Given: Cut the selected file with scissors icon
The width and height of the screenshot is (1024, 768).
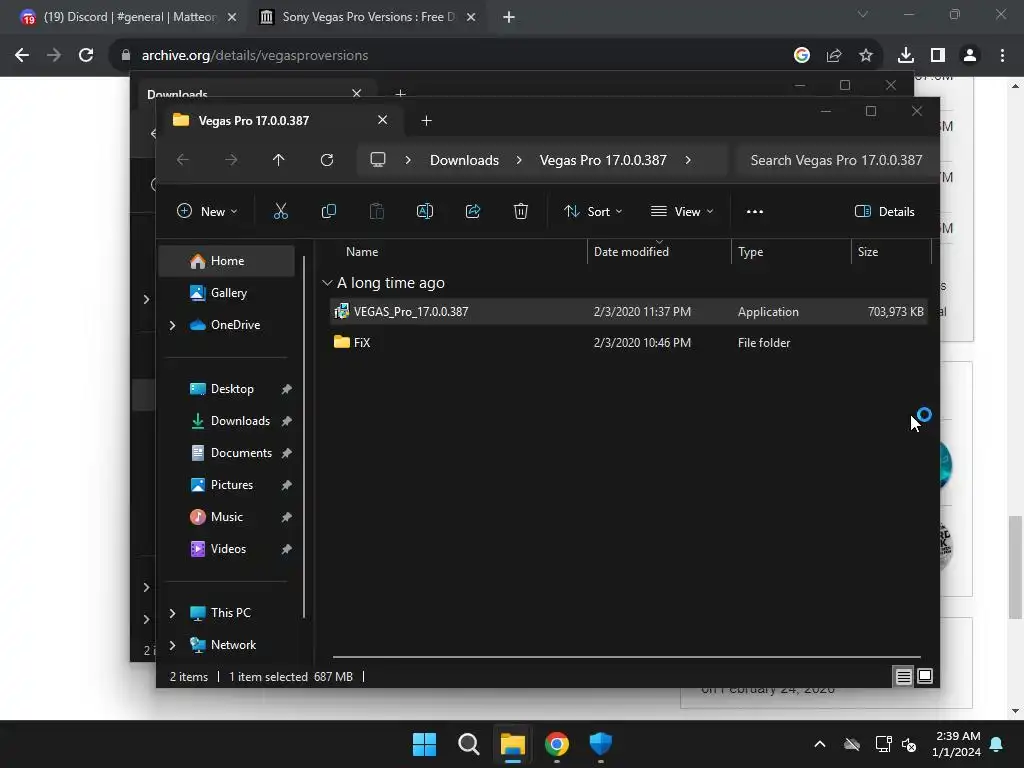Looking at the screenshot, I should click(280, 211).
